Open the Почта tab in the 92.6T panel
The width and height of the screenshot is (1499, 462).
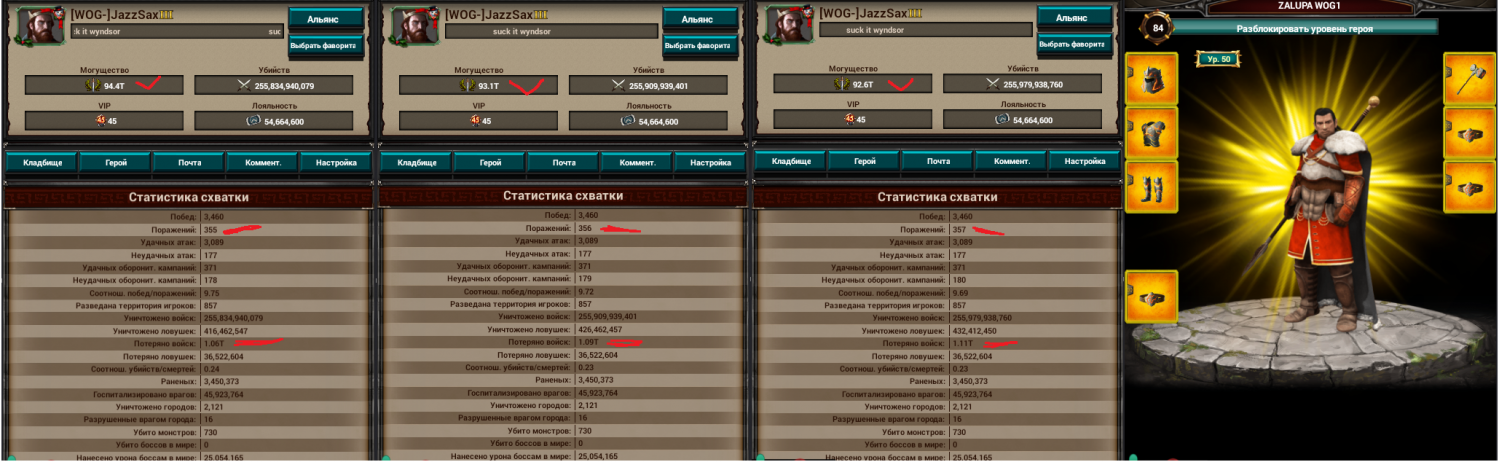(x=938, y=161)
